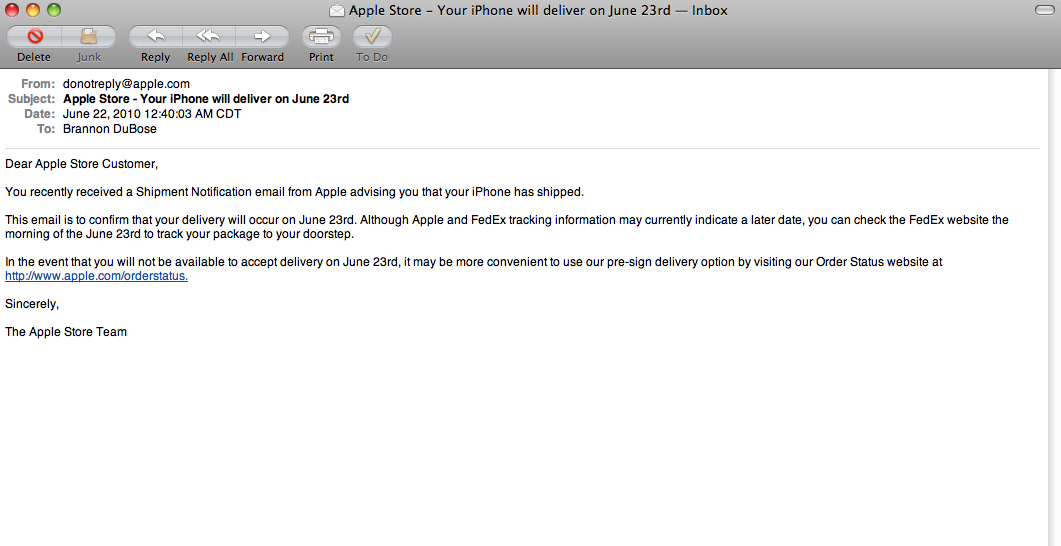Zoom the window using the green button
Screen dimensions: 1061x546
click(x=53, y=10)
